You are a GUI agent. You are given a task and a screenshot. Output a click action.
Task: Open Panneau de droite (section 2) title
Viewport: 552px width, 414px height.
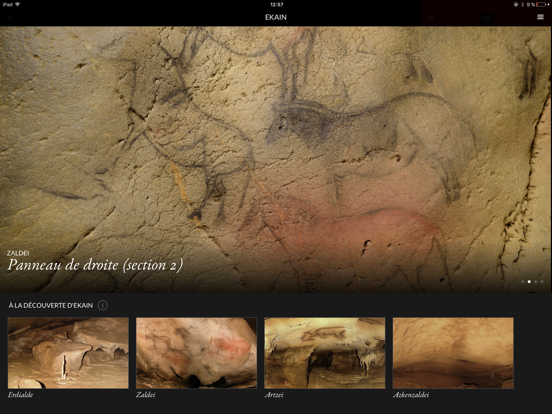coord(95,265)
